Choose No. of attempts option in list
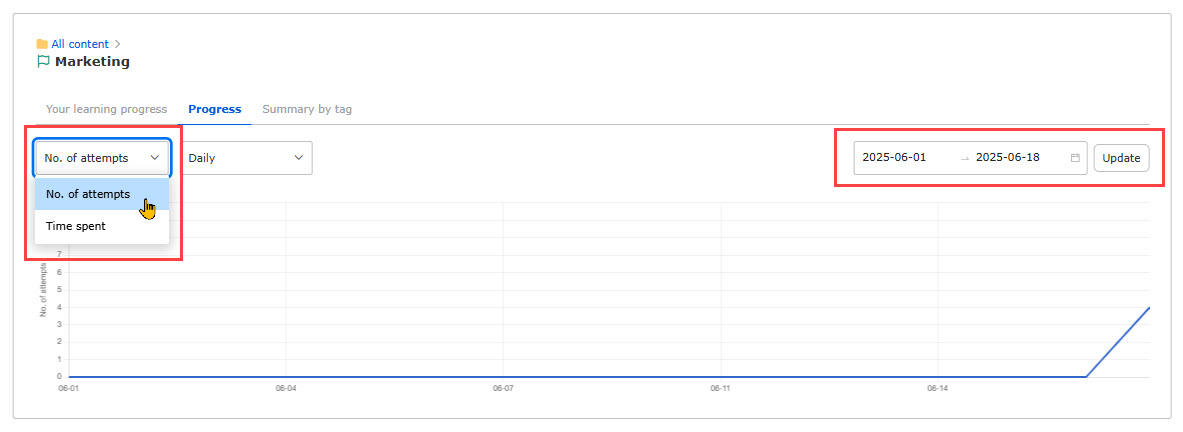 click(88, 194)
